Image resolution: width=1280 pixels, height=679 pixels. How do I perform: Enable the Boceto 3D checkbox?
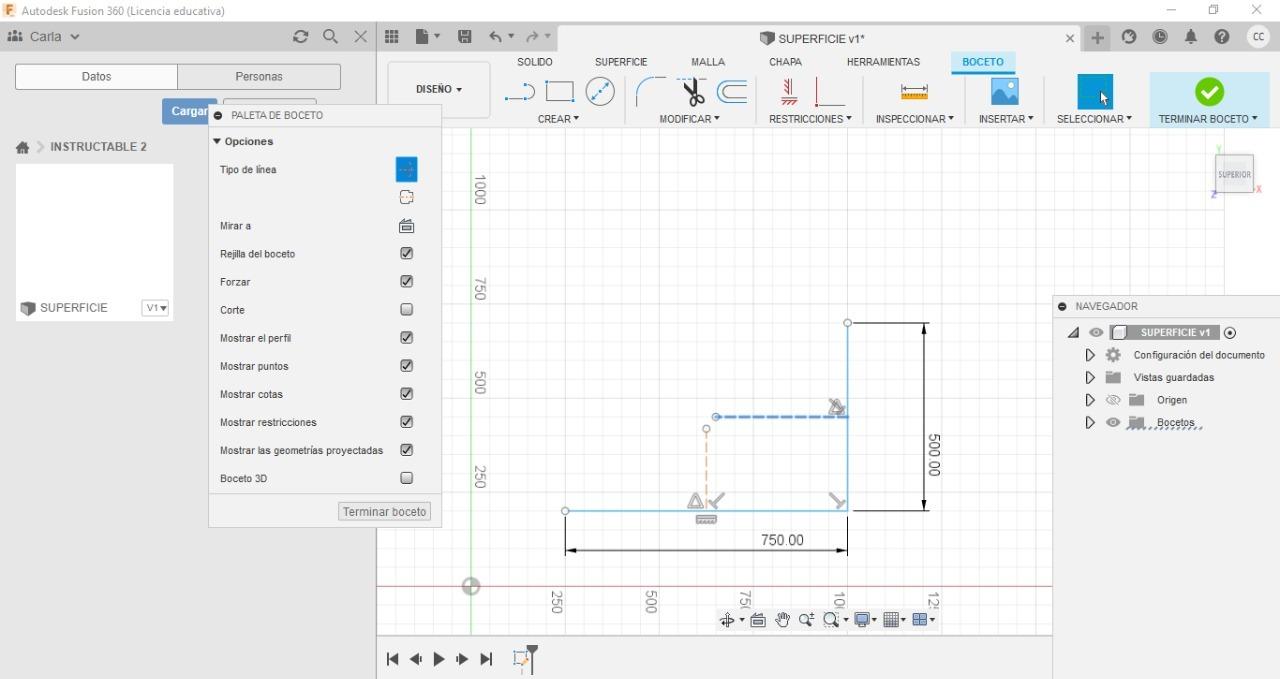tap(407, 478)
